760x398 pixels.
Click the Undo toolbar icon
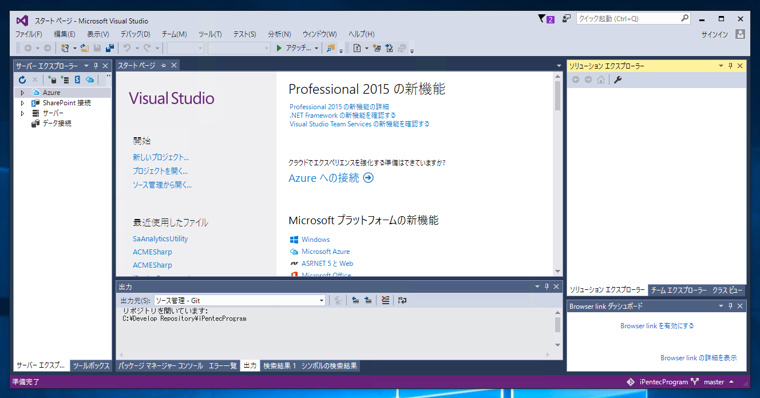click(x=127, y=48)
